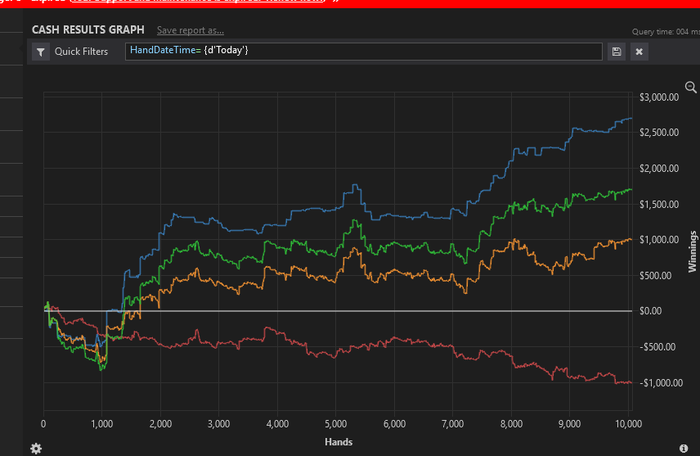Click the Hands x-axis title
700x456 pixels.
click(338, 442)
